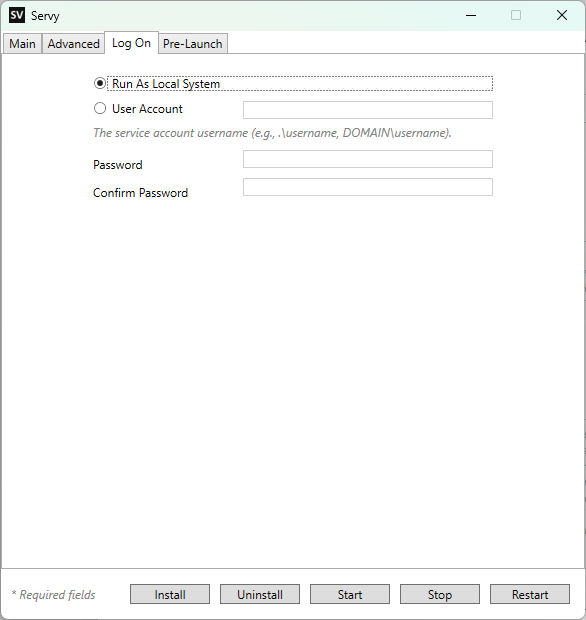This screenshot has height=620, width=586.
Task: Click the Install button
Action: (x=170, y=594)
